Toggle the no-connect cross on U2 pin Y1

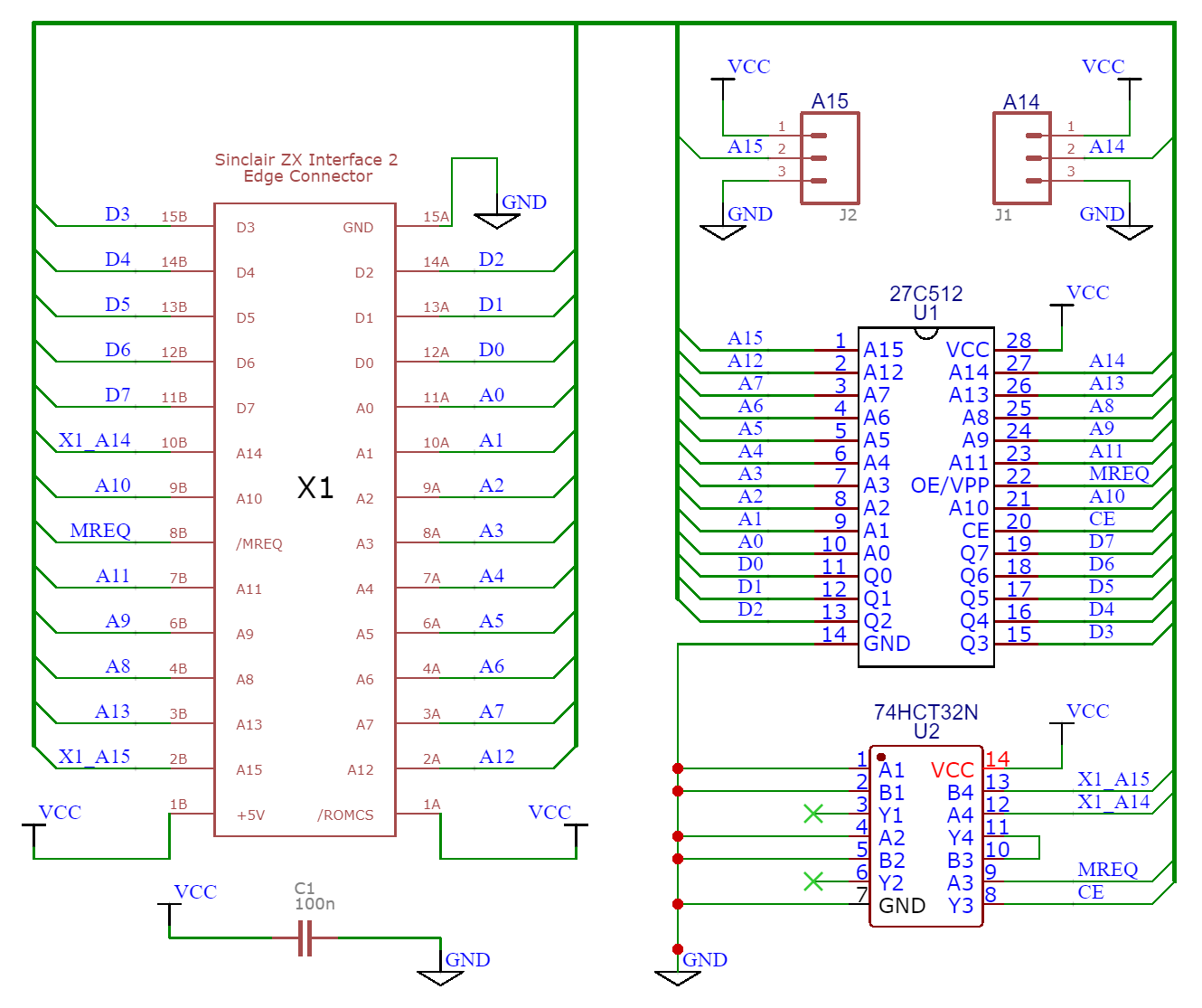[812, 814]
